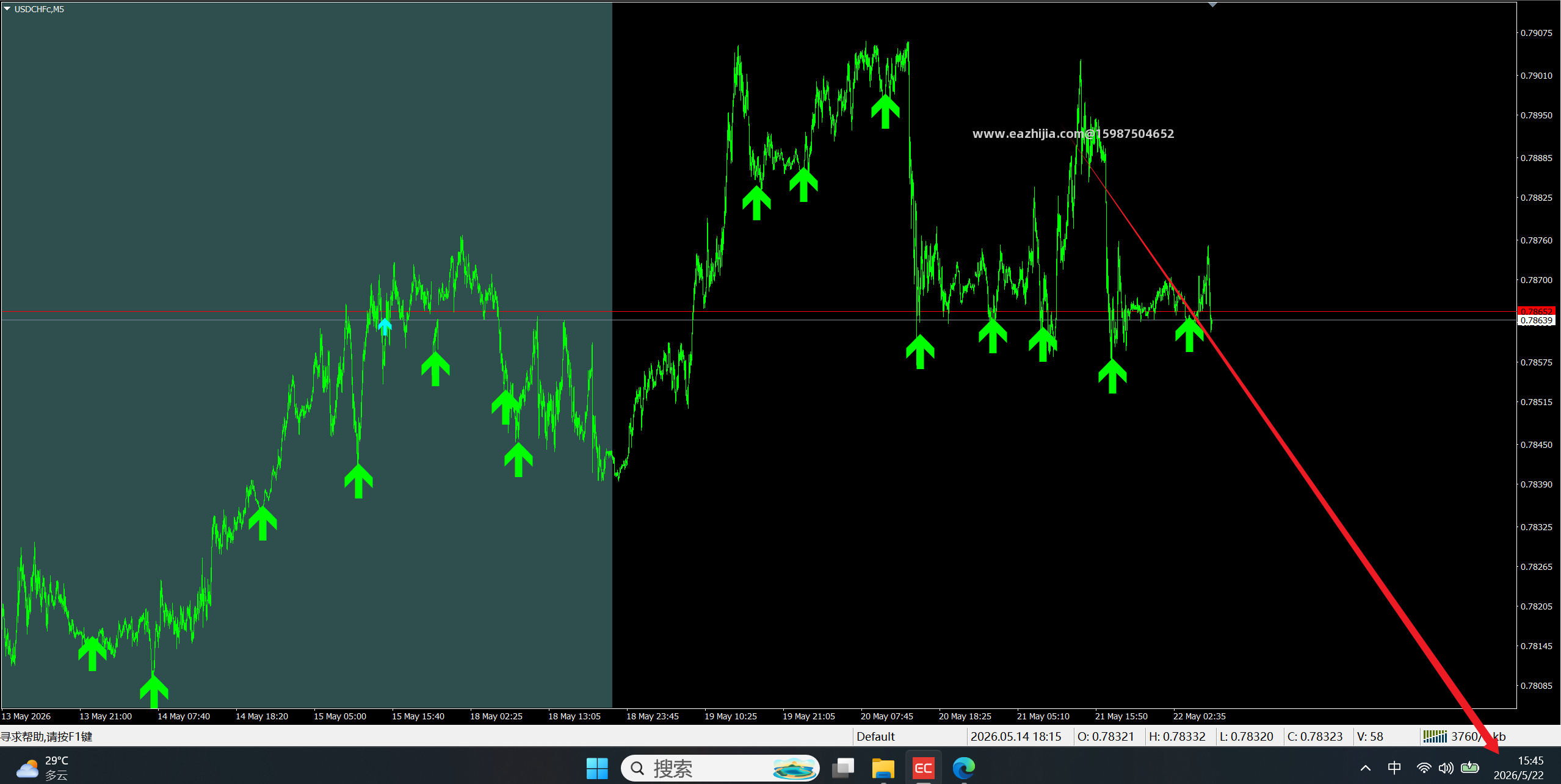Open the Wi-Fi network flyout
This screenshot has height=784, width=1561.
1424,768
